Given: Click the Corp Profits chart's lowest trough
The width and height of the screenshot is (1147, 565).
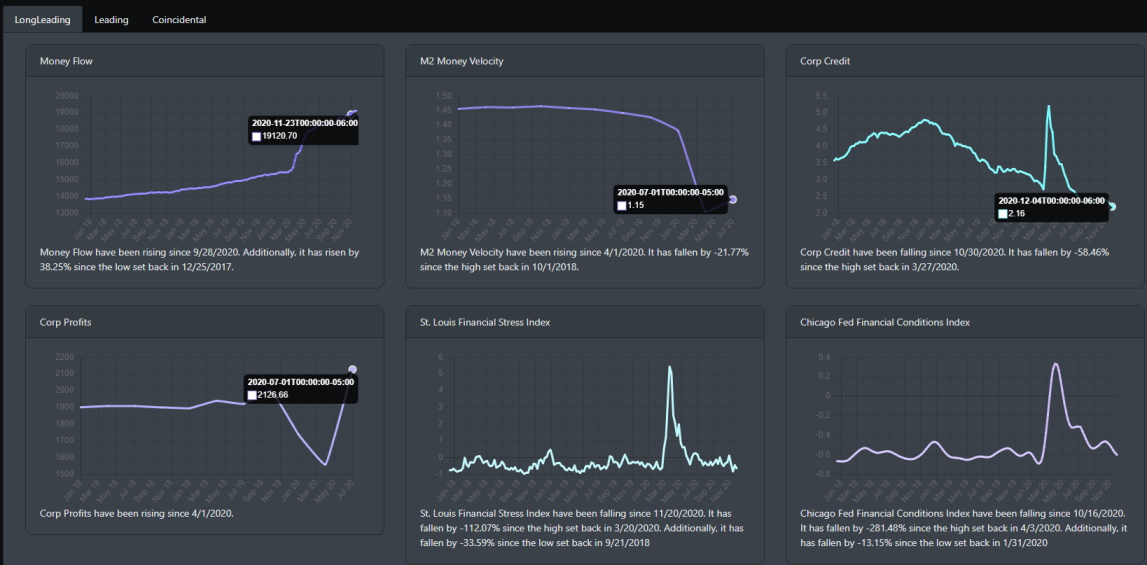Looking at the screenshot, I should coord(325,464).
